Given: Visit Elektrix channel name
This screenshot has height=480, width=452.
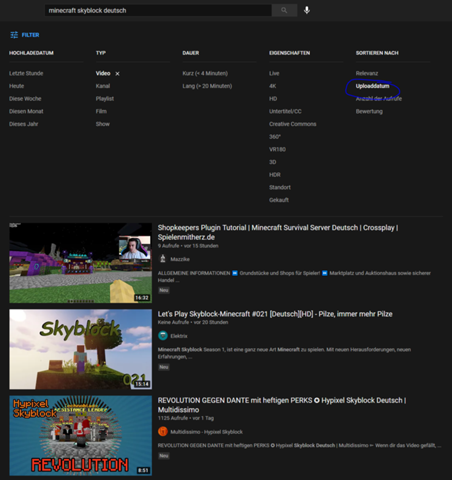Looking at the screenshot, I should click(x=179, y=336).
